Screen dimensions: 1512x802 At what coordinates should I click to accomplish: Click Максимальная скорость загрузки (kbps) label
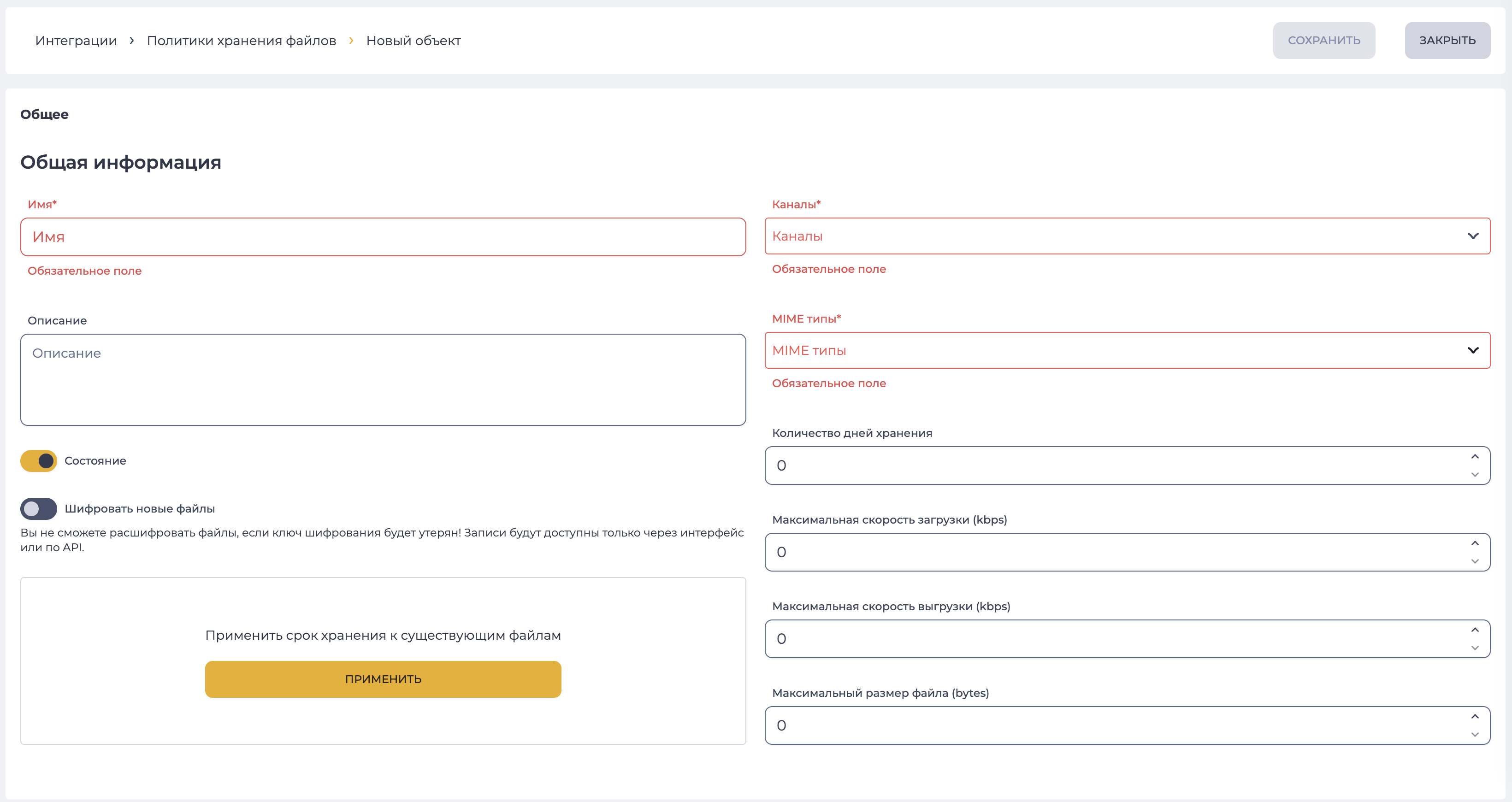click(889, 520)
